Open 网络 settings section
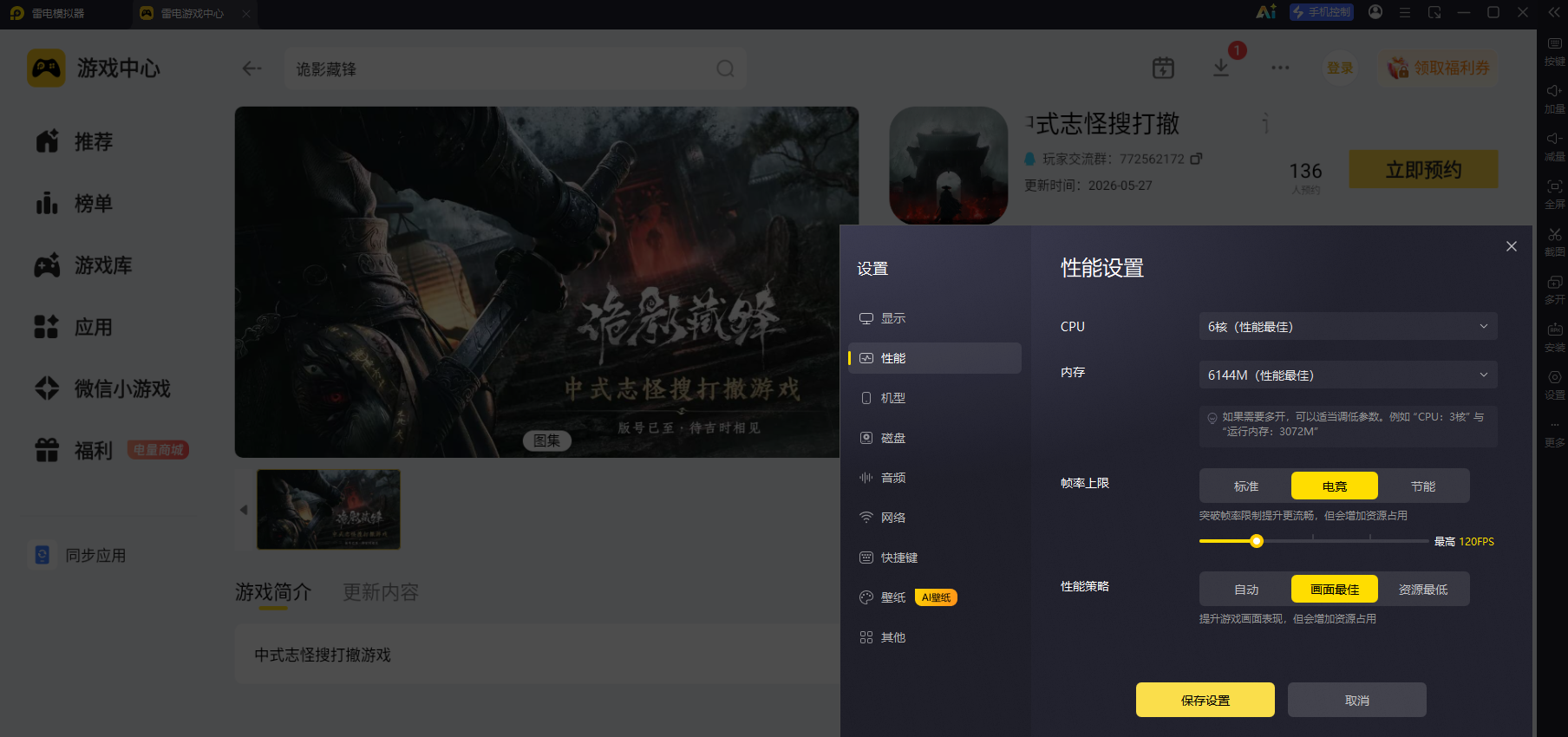The width and height of the screenshot is (1568, 737). point(935,518)
